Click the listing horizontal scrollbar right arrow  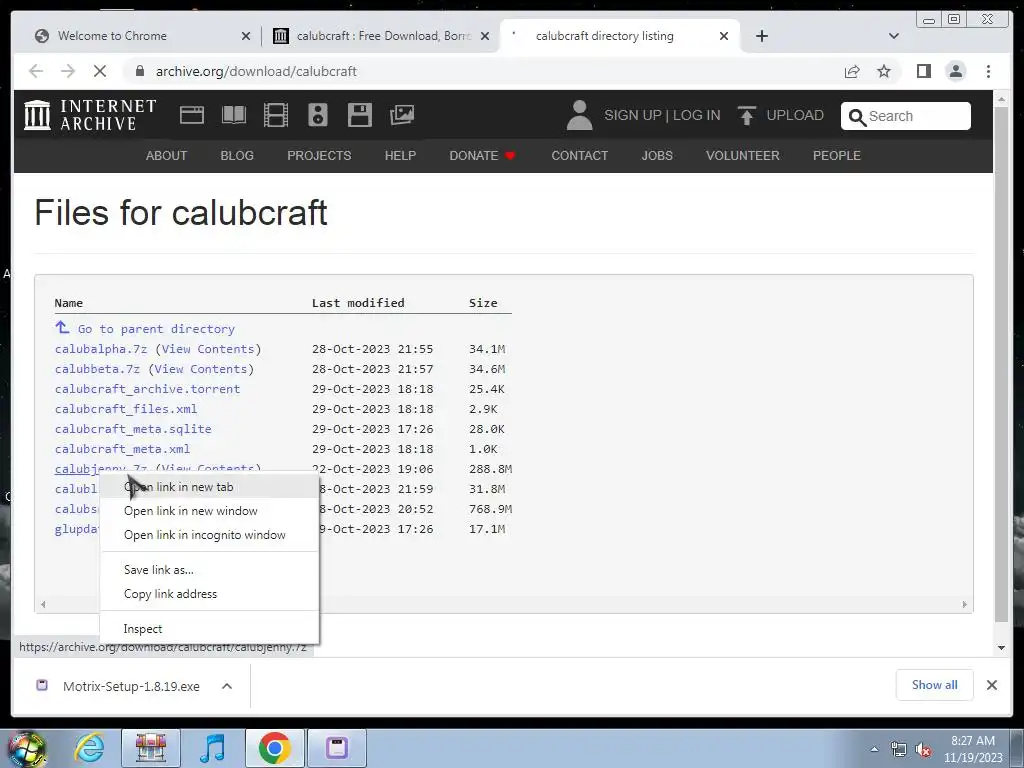pyautogui.click(x=965, y=605)
